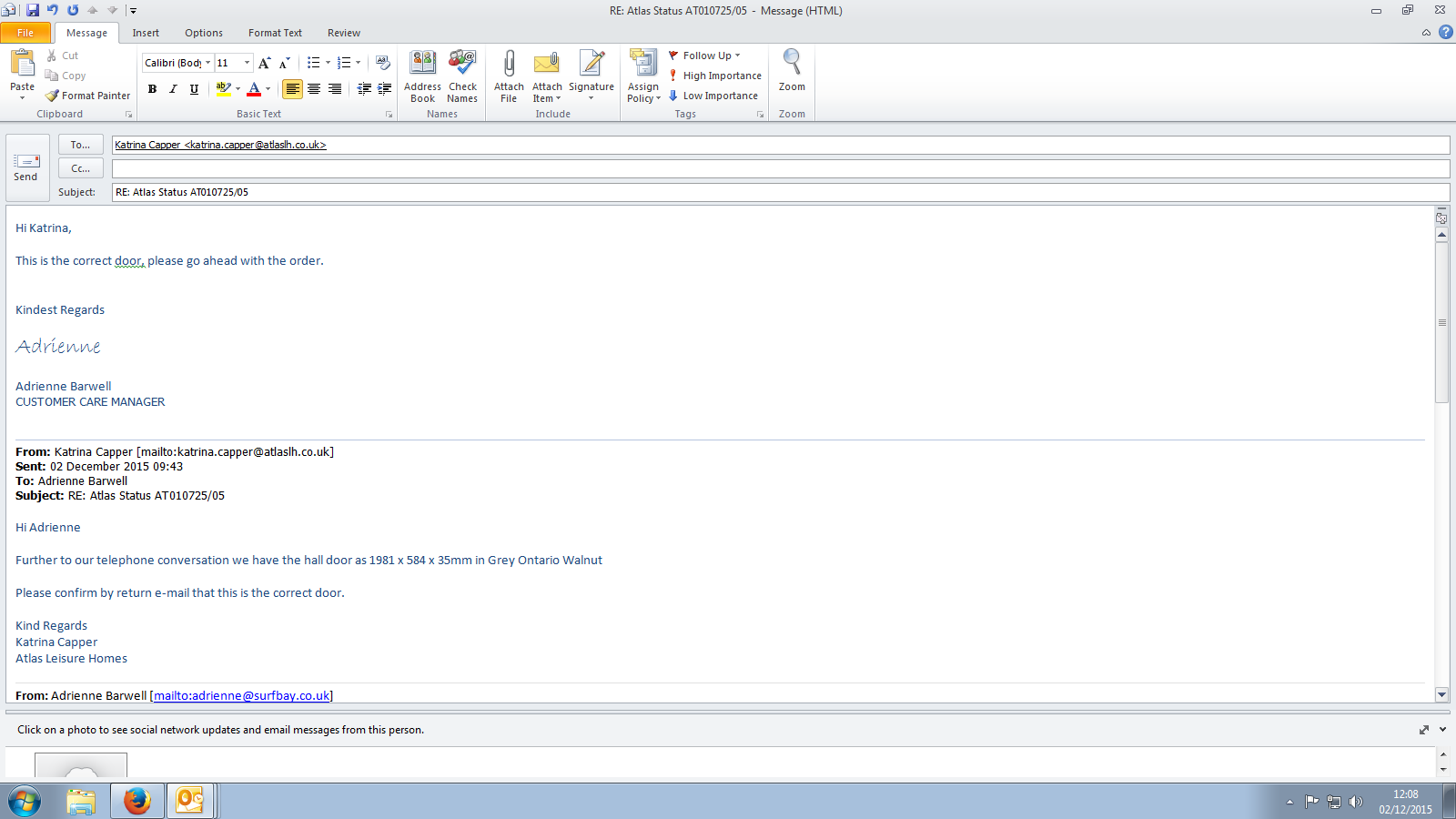This screenshot has width=1456, height=819.
Task: Click the Zoom magnifier icon
Action: (792, 64)
